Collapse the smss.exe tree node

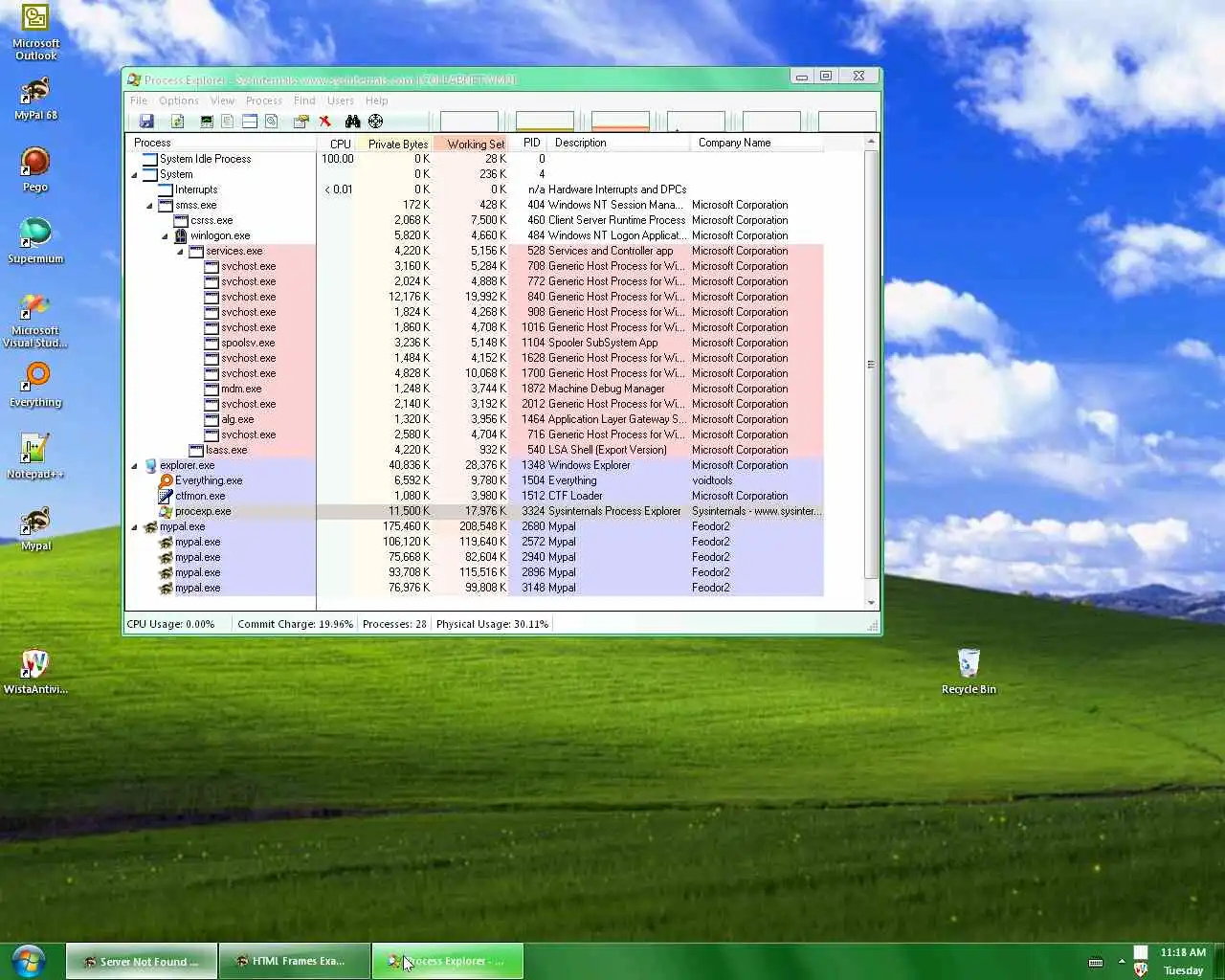click(x=149, y=205)
